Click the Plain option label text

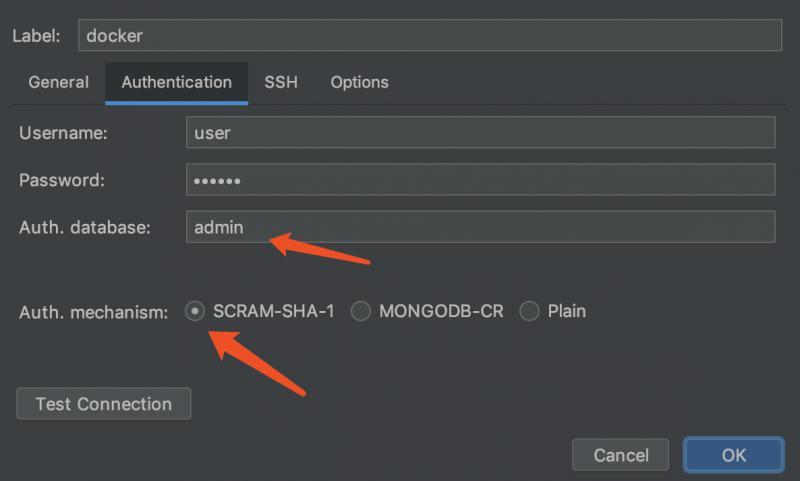[x=567, y=311]
